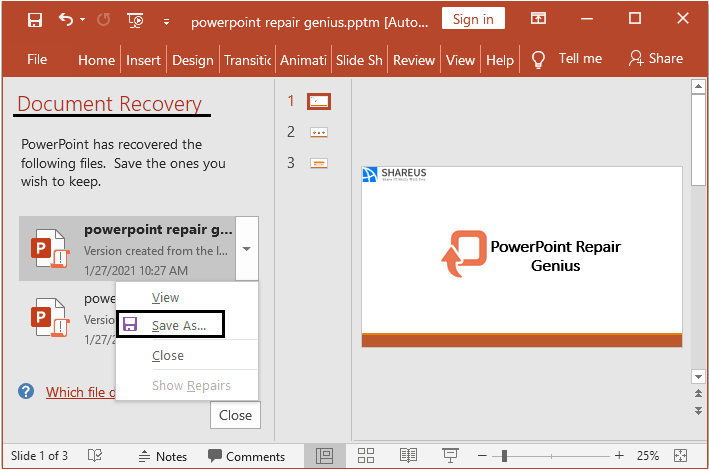Image resolution: width=709 pixels, height=470 pixels.
Task: Click the Tell me search text
Action: [580, 58]
